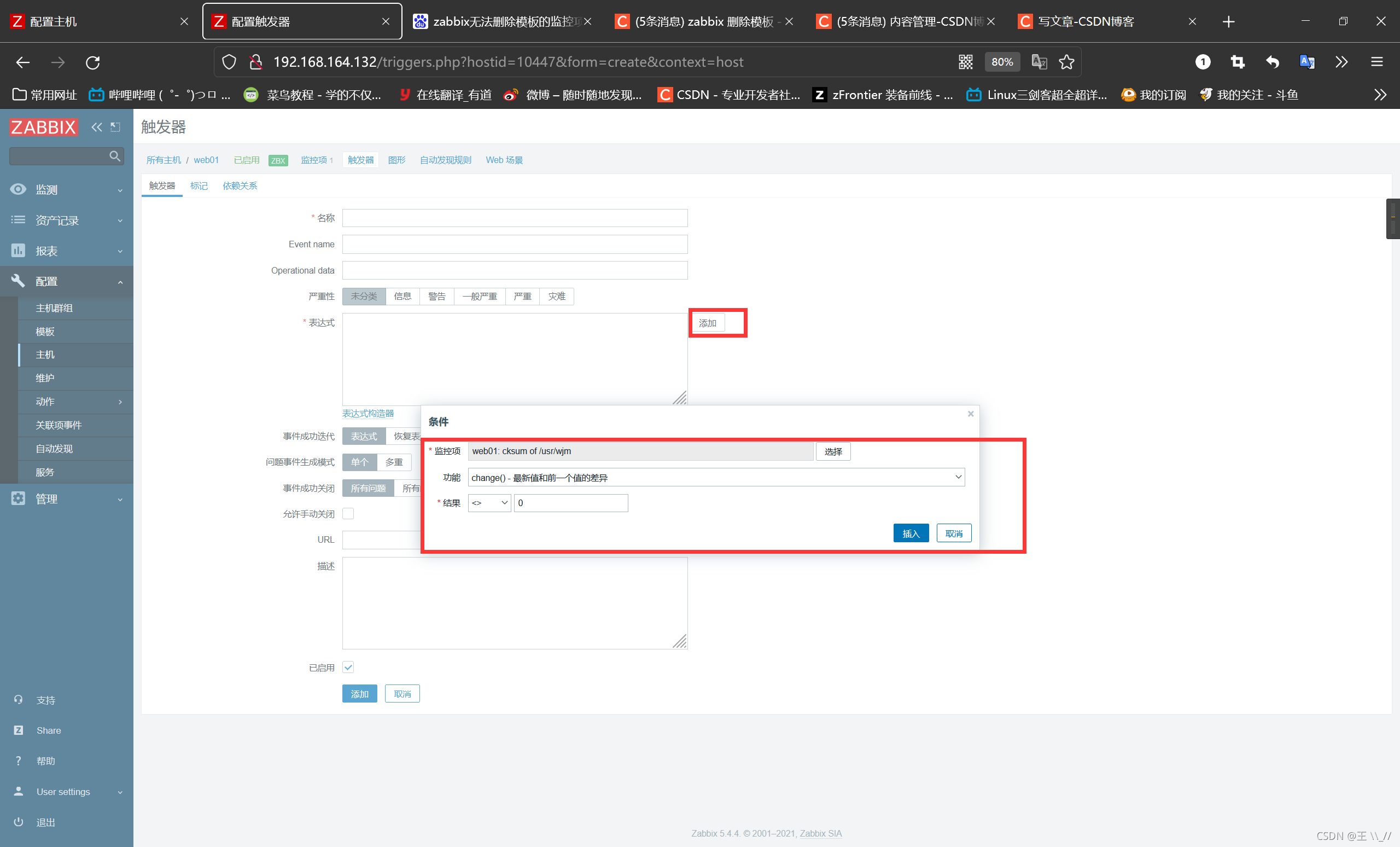Open the 功能 change() function dropdown
Image resolution: width=1400 pixels, height=847 pixels.
click(716, 478)
